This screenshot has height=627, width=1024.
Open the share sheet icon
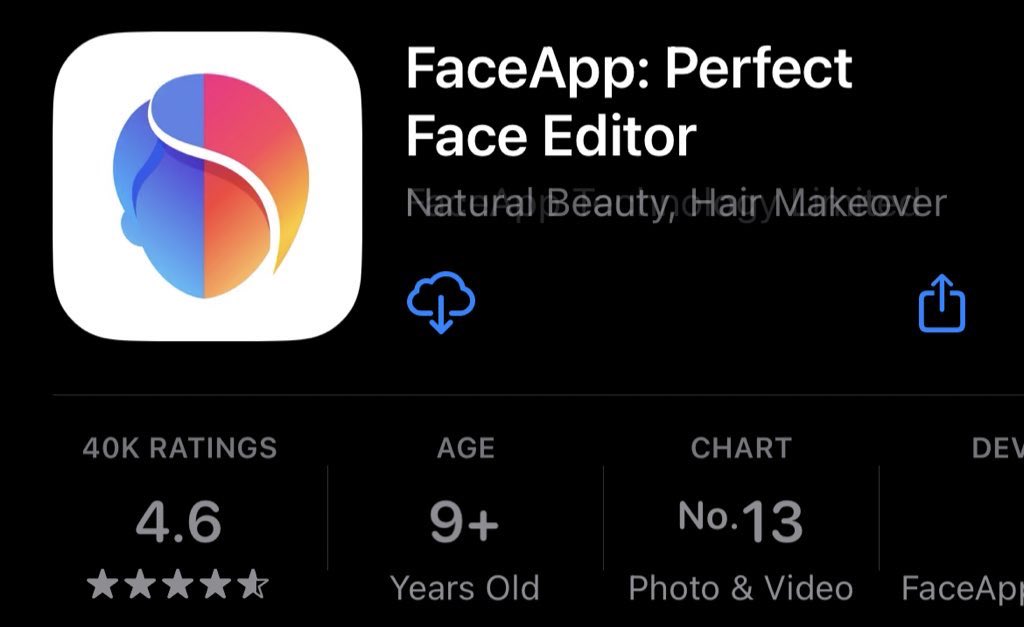pos(942,304)
